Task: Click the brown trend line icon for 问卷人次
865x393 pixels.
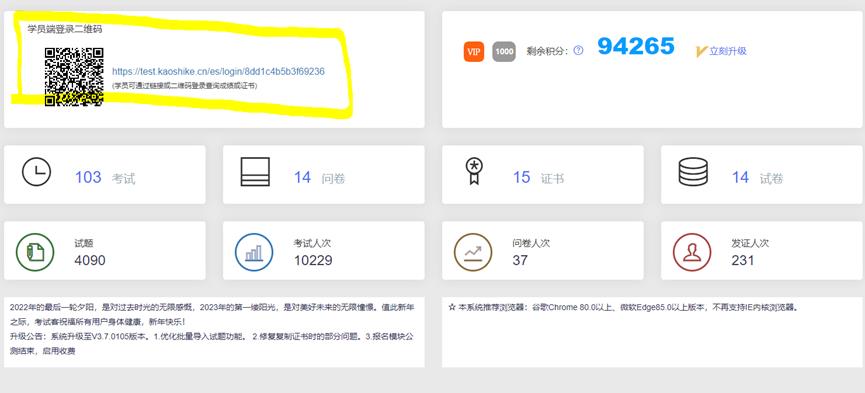Action: tap(473, 252)
